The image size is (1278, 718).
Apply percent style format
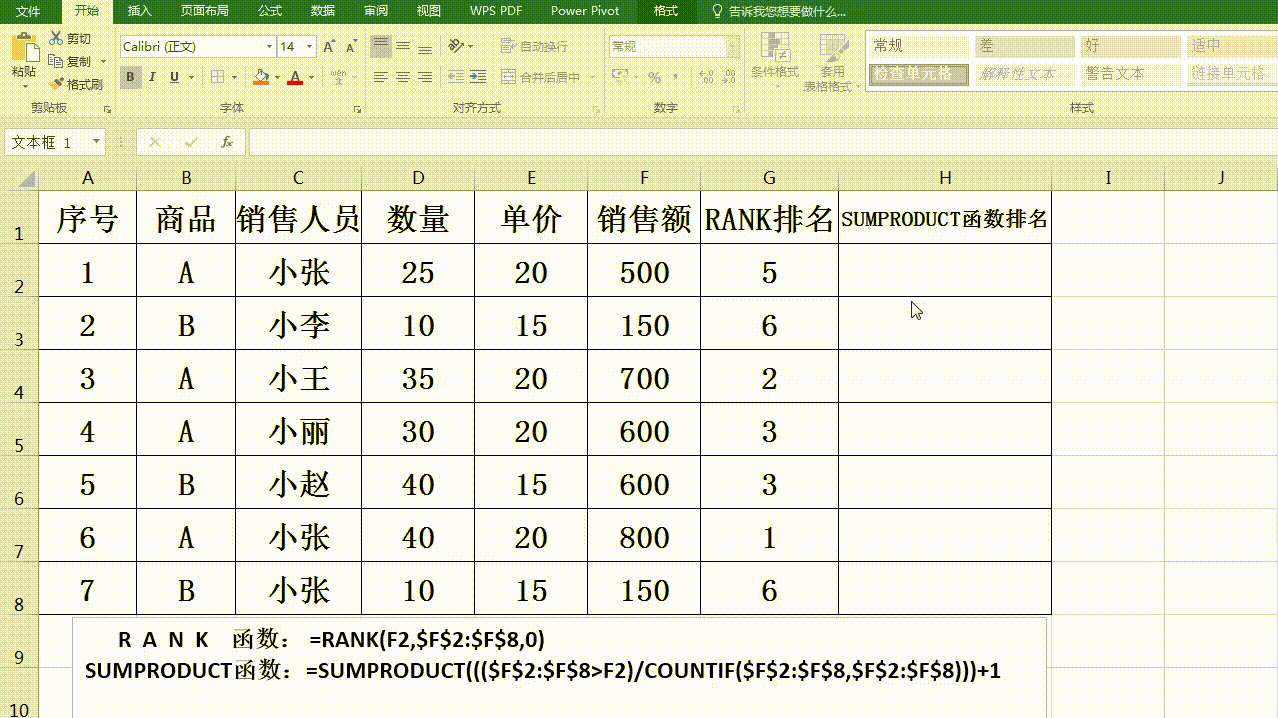(654, 77)
